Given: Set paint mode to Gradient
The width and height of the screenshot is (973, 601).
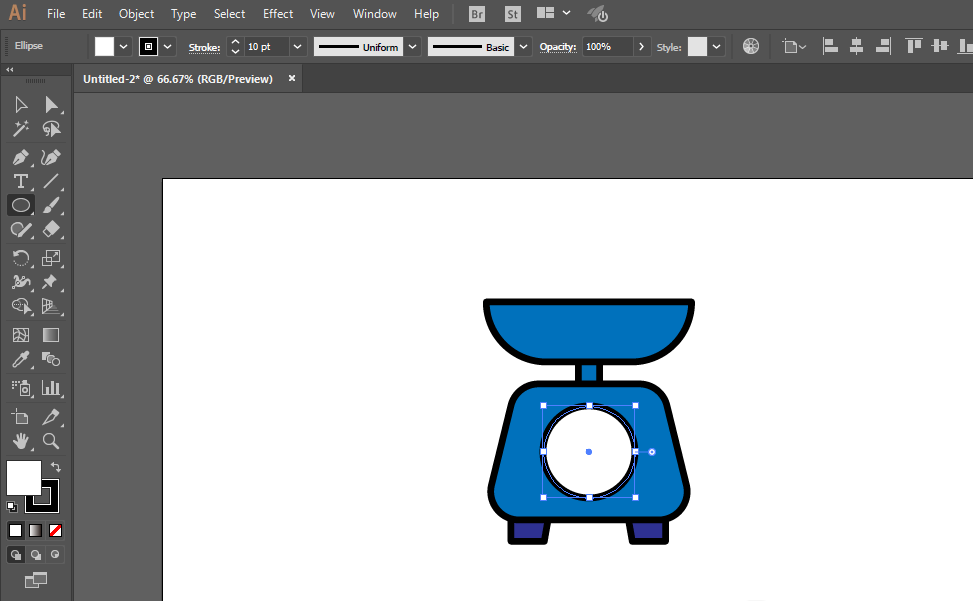Looking at the screenshot, I should coord(35,530).
